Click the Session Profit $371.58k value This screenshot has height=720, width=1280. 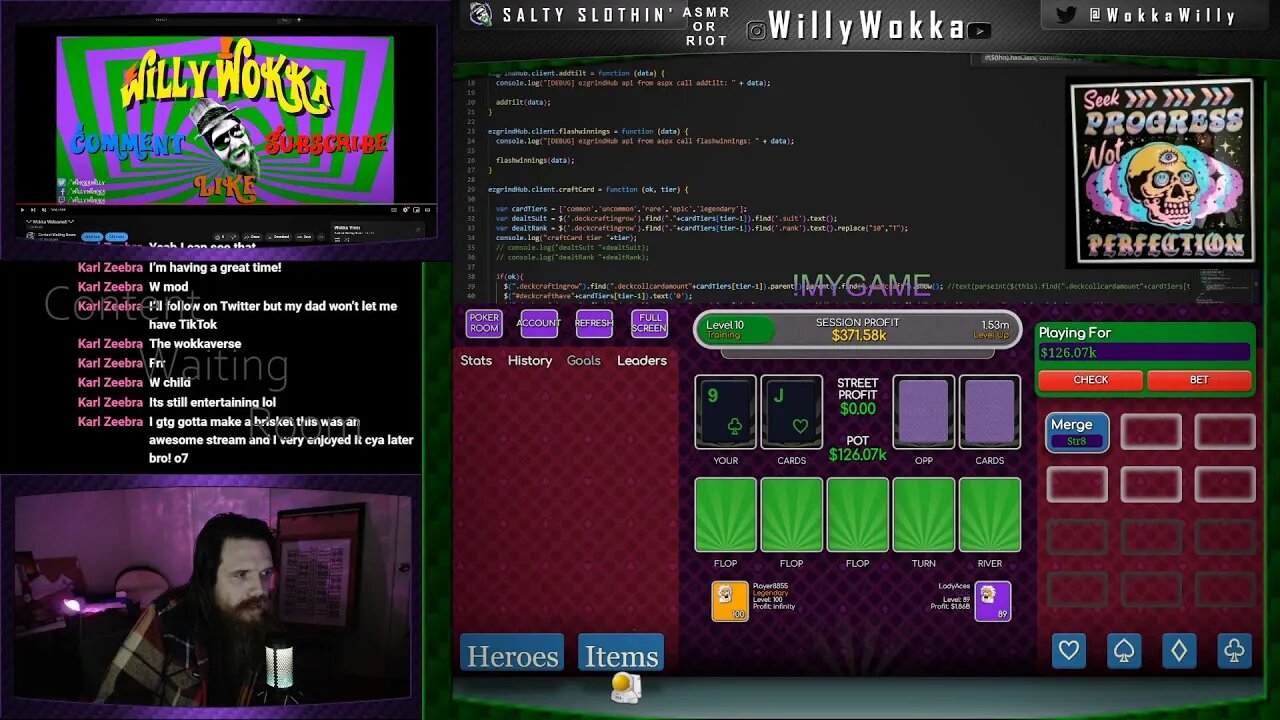tap(858, 336)
